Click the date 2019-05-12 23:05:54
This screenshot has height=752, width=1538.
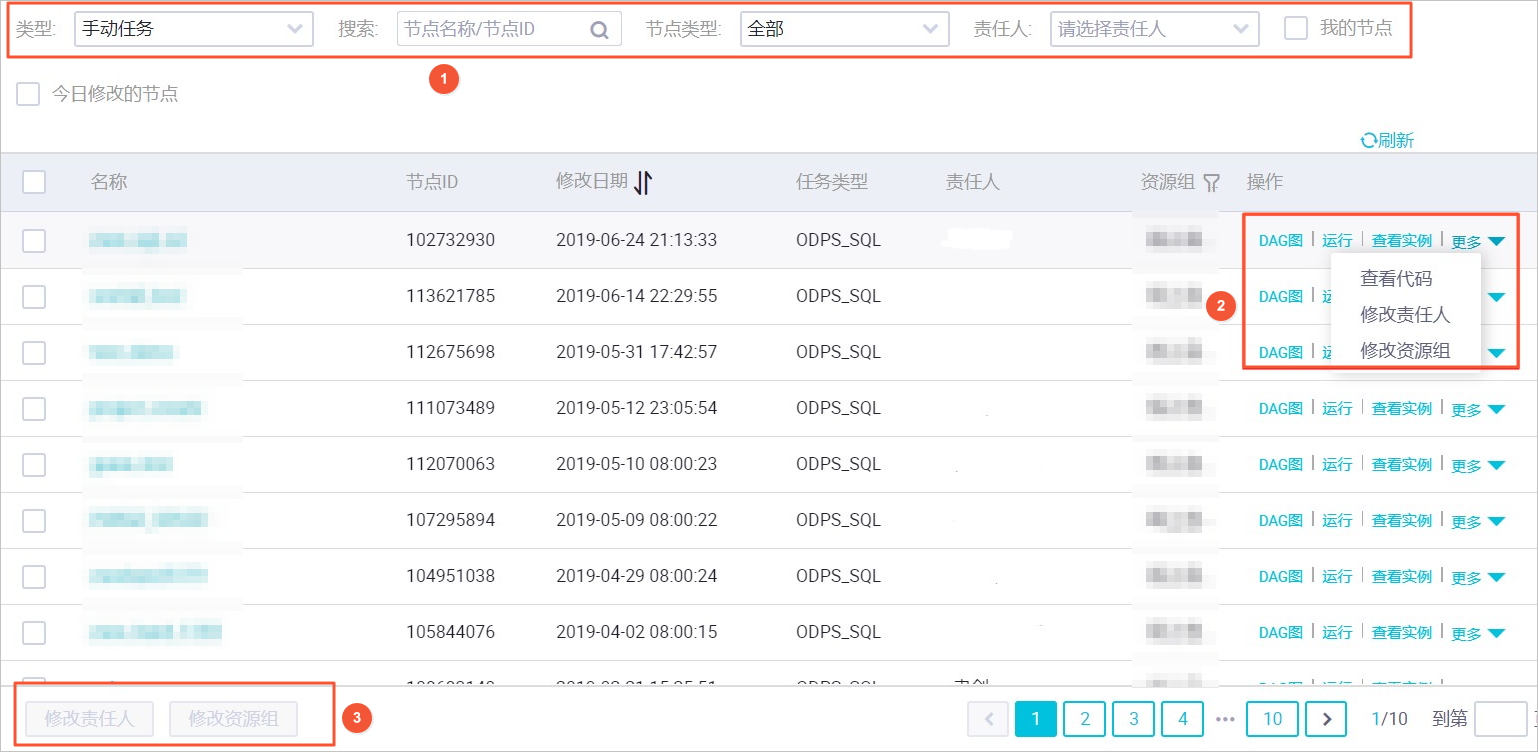coord(636,408)
